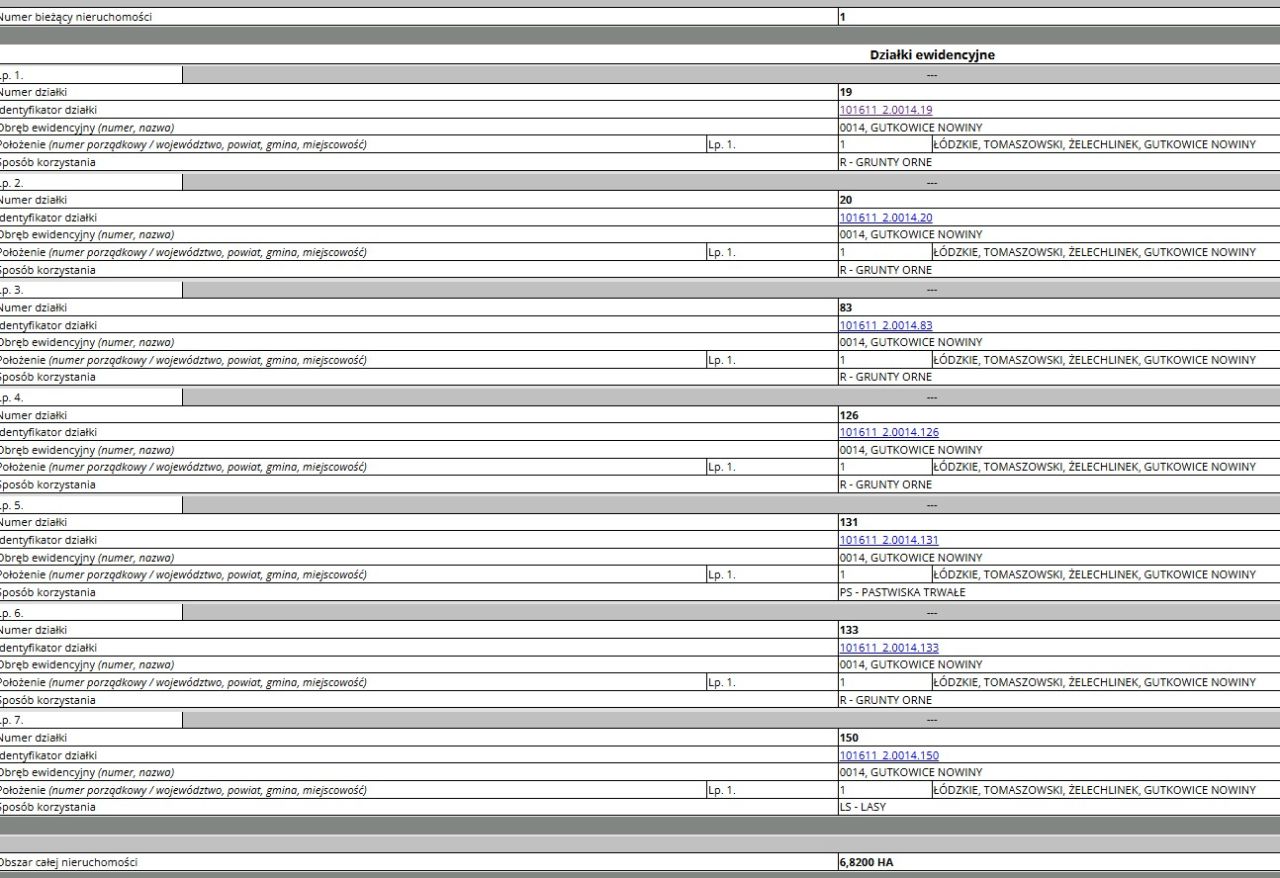Click the 'PS - PASTWISKA TRWAŁE' usage cell
The image size is (1280, 878).
(x=1059, y=592)
